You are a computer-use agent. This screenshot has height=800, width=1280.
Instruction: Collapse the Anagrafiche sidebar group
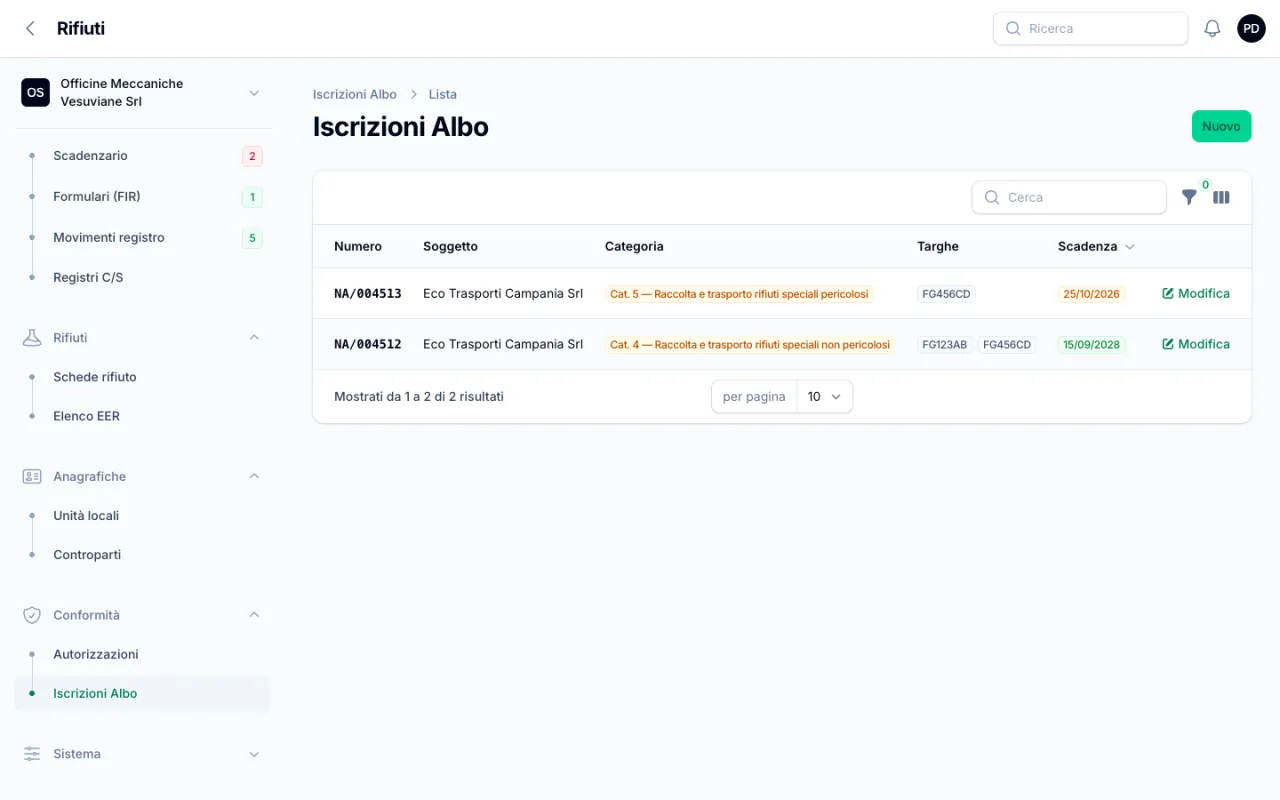pyautogui.click(x=254, y=477)
